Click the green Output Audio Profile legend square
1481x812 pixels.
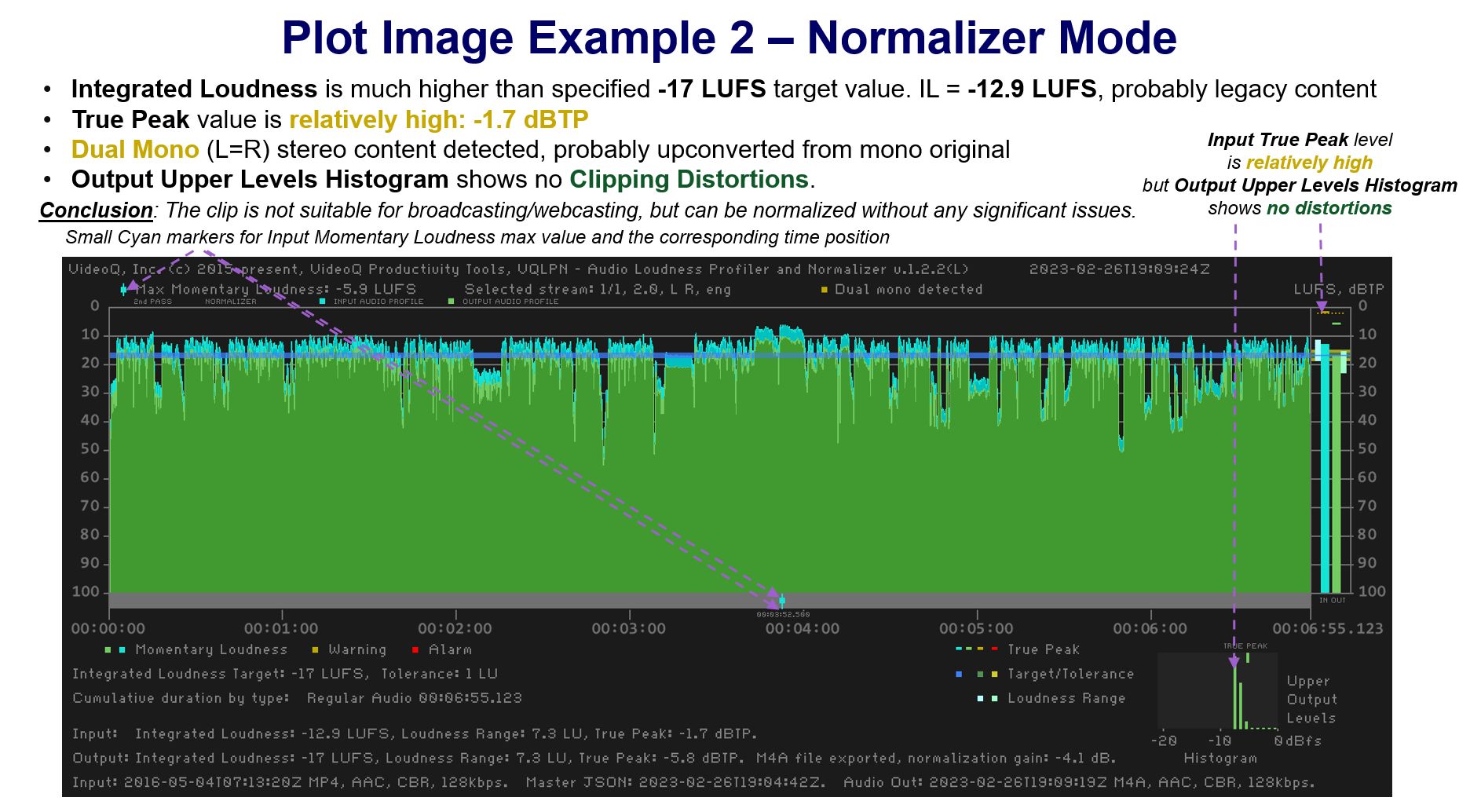(452, 302)
